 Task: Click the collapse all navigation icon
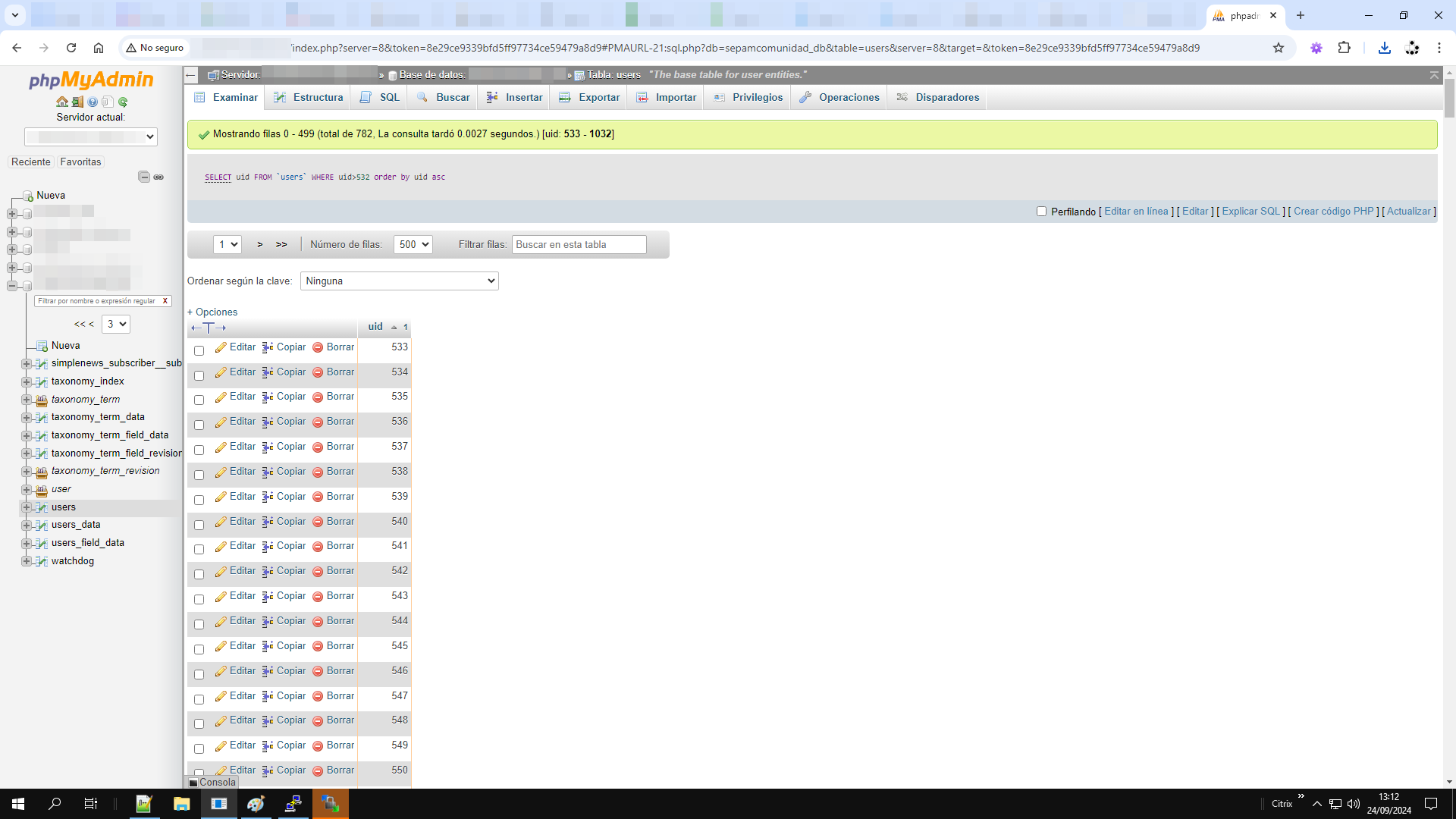144,177
